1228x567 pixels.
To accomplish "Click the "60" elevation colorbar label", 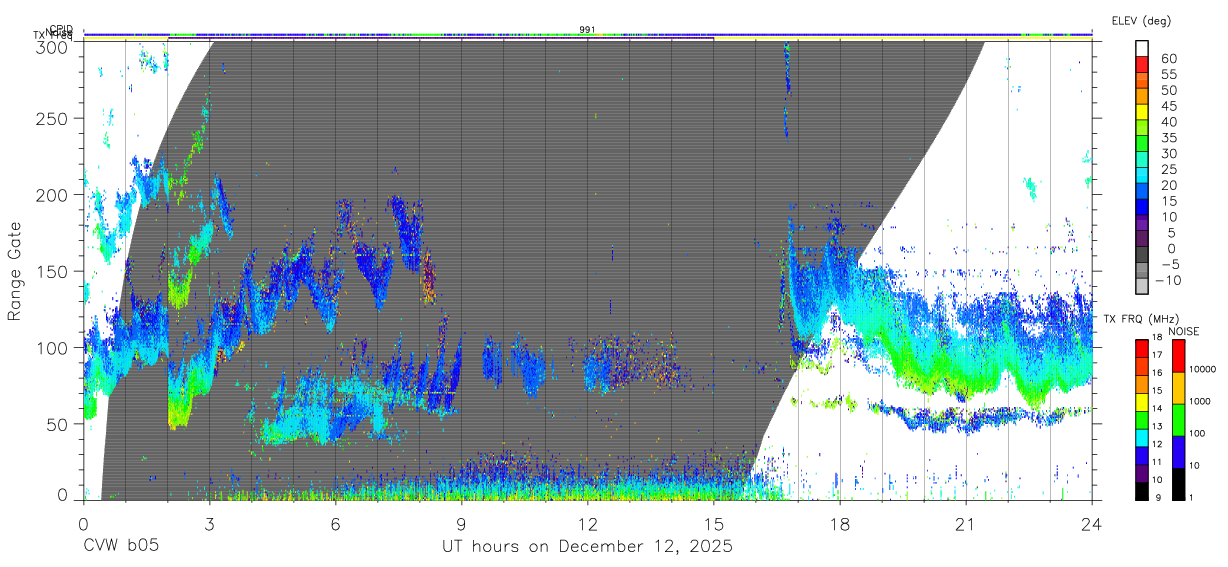I will (x=1169, y=58).
